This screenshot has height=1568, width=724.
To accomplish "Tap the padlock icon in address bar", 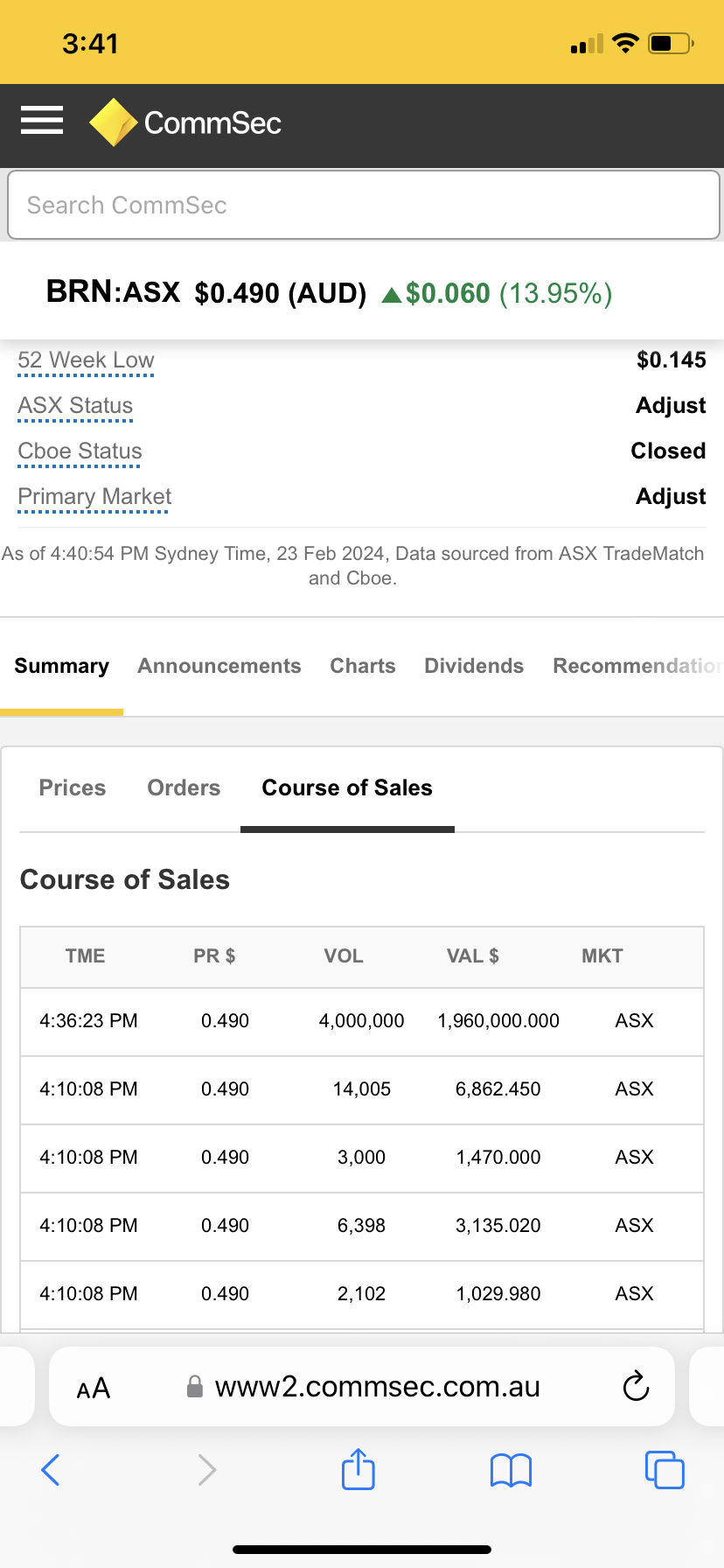I will pos(195,1387).
